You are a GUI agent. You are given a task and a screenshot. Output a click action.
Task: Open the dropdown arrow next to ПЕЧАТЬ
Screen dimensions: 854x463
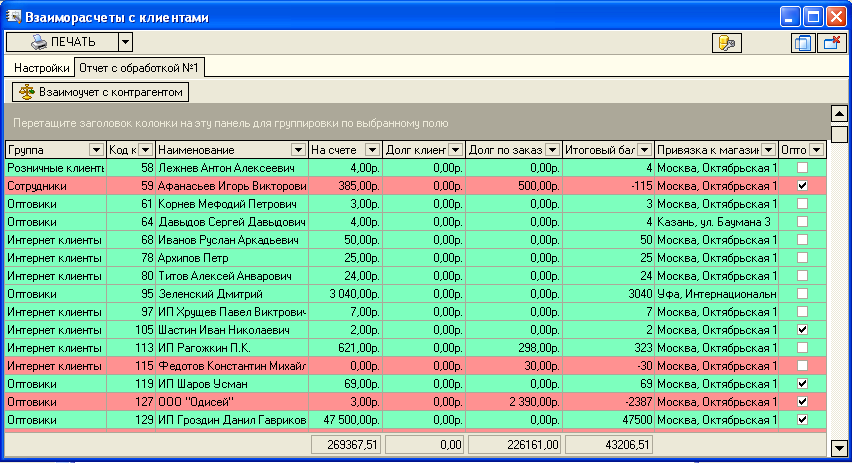pos(125,42)
